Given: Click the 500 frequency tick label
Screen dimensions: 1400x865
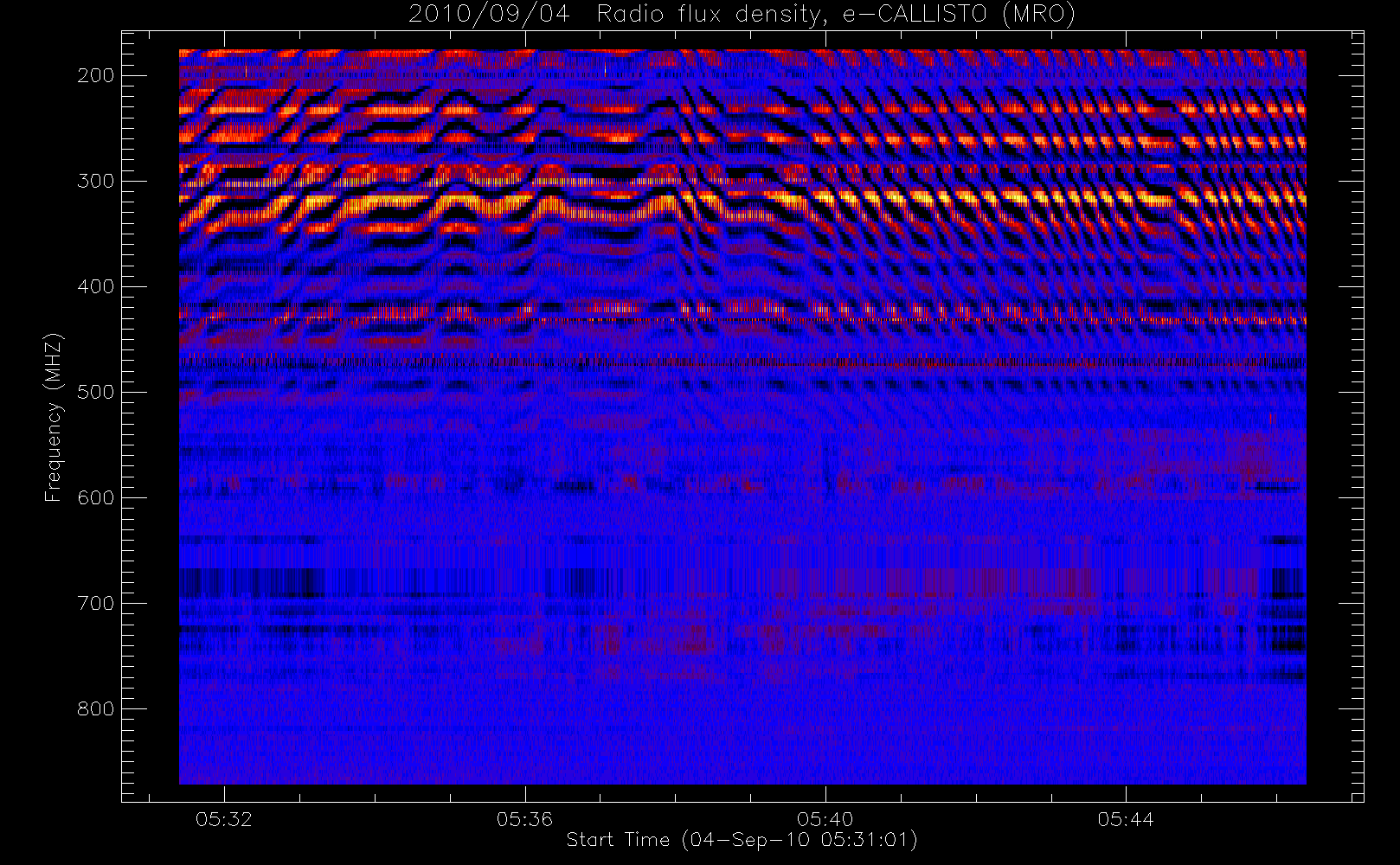Looking at the screenshot, I should 96,392.
